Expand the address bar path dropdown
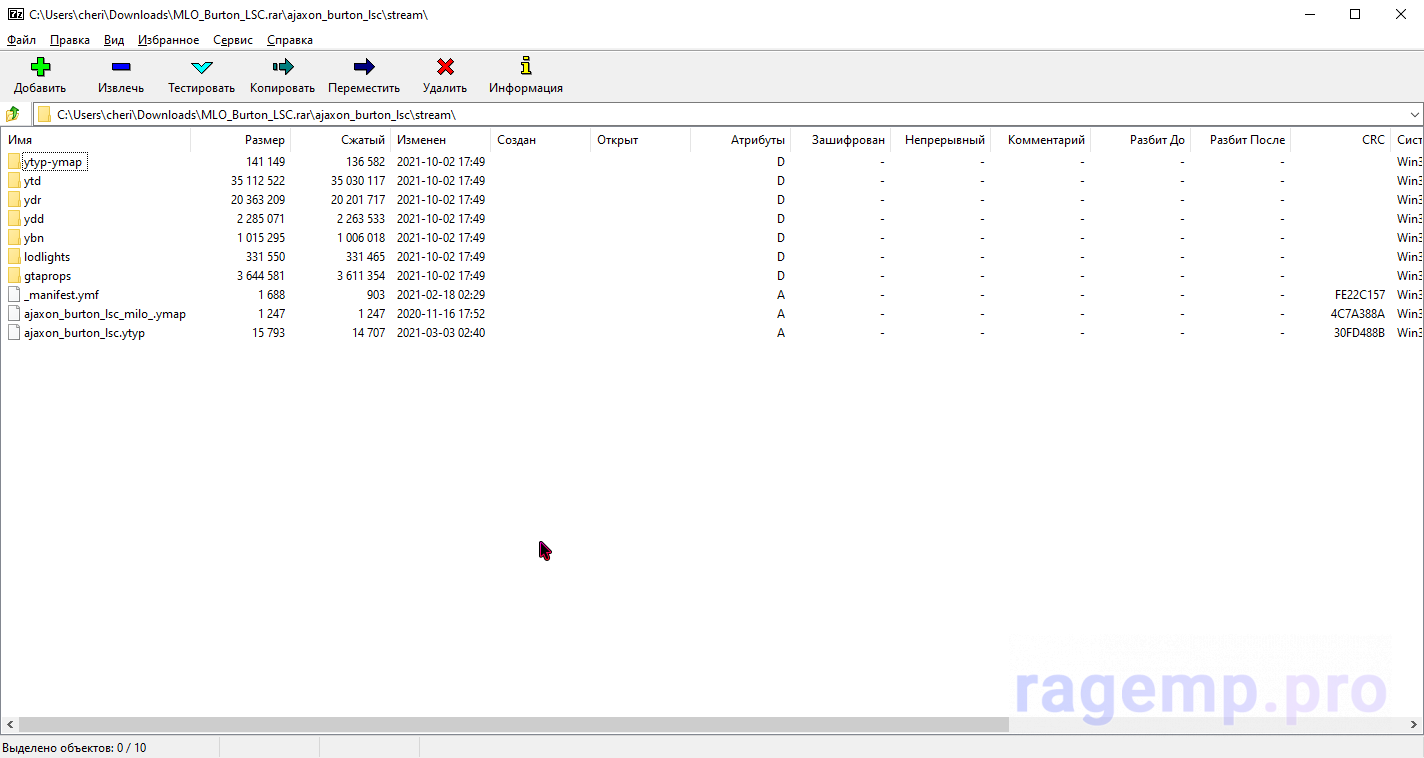This screenshot has width=1424, height=758. [1414, 115]
